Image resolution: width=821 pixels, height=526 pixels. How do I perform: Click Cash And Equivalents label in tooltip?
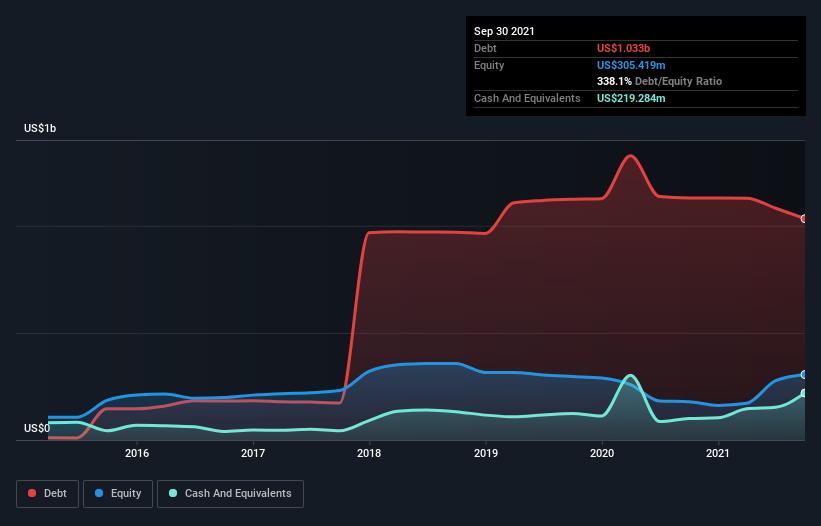point(527,98)
